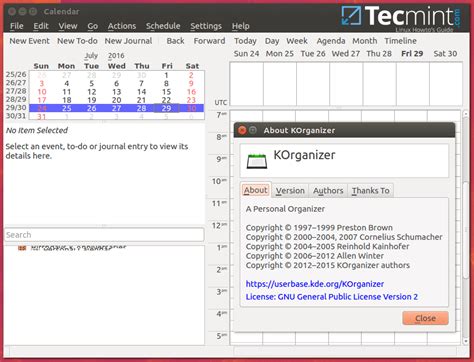Click 2016 year label in navigator

click(x=116, y=56)
